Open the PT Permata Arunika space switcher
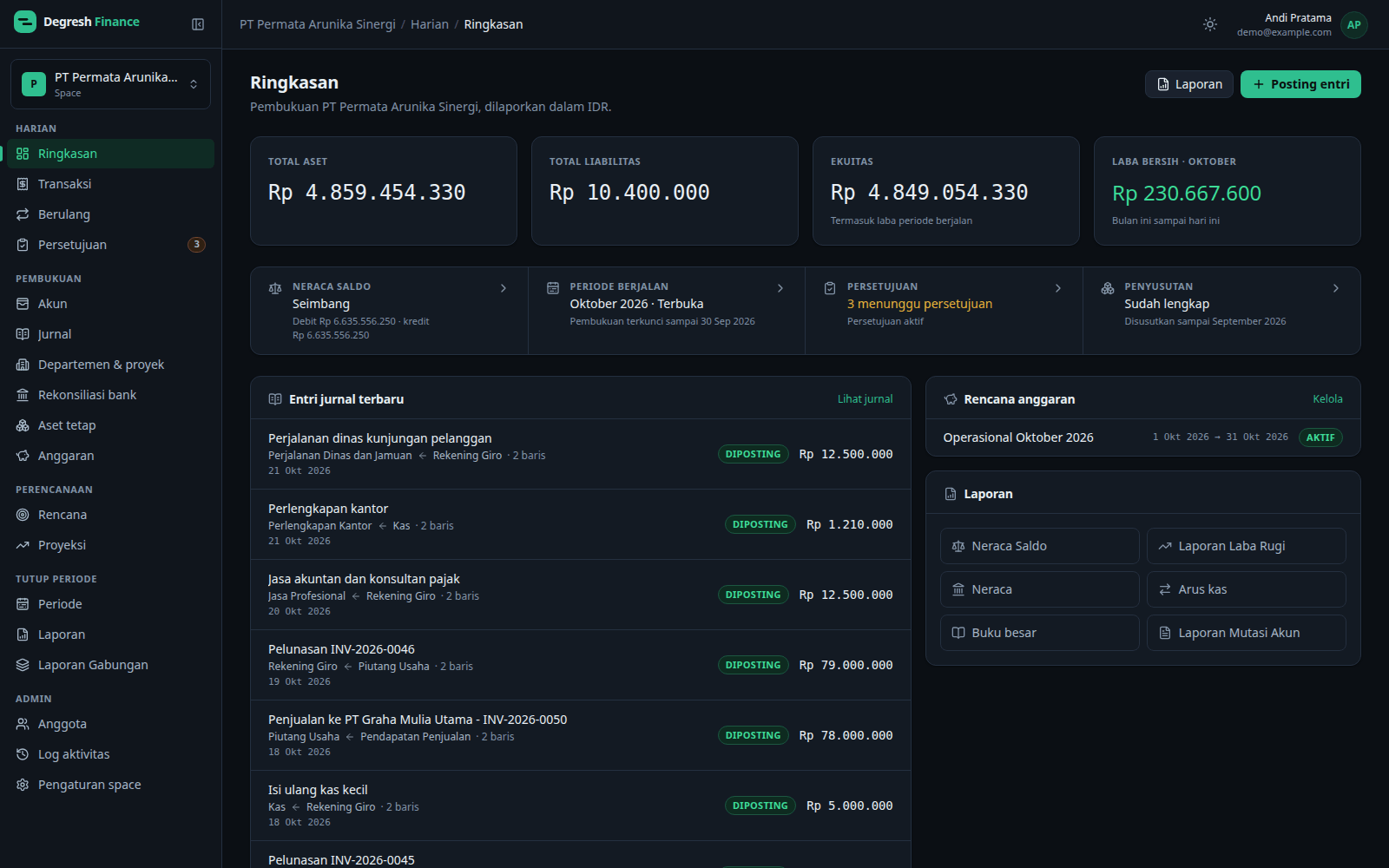The image size is (1389, 868). click(110, 84)
